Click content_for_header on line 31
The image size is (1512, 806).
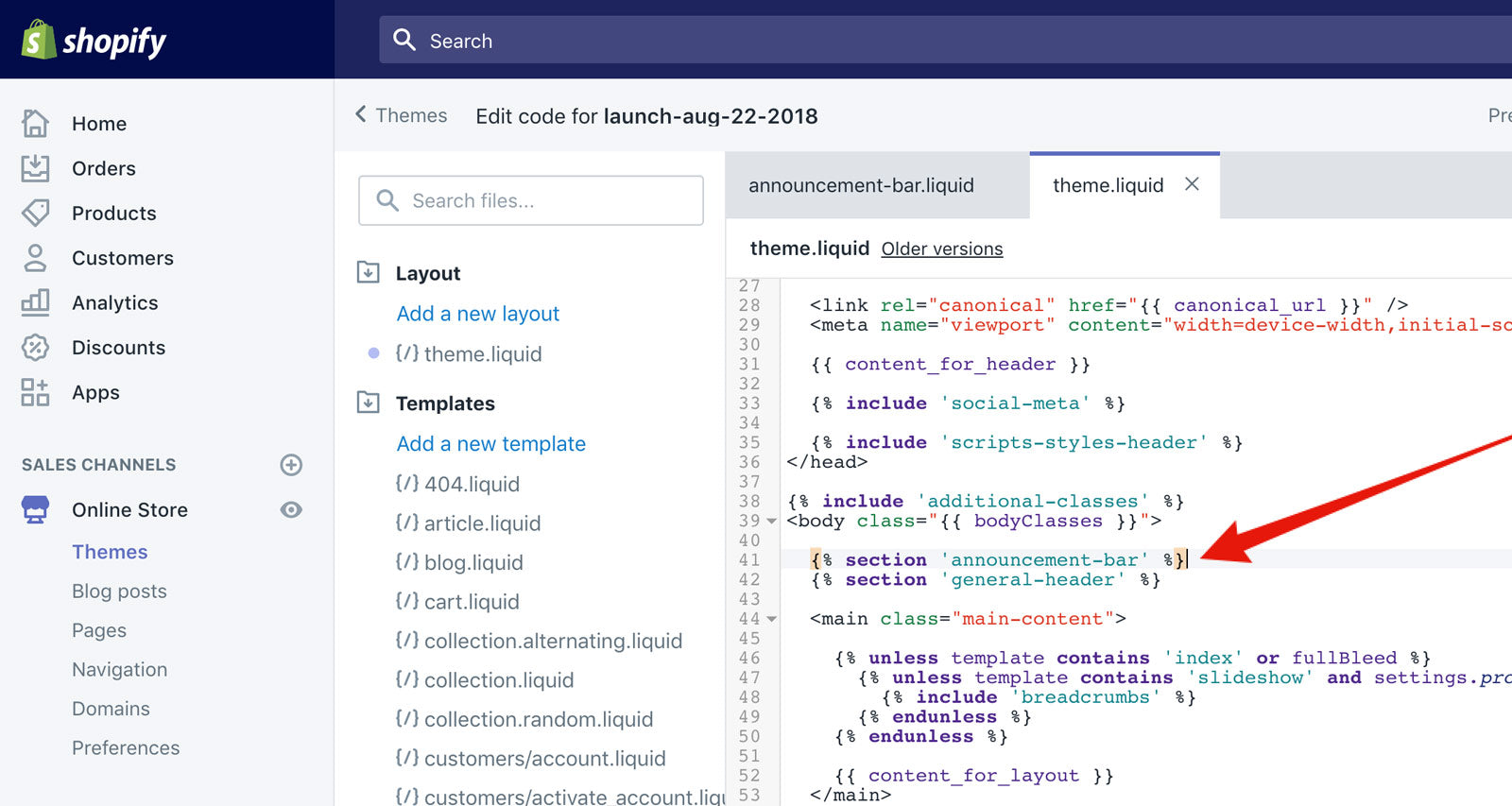950,365
